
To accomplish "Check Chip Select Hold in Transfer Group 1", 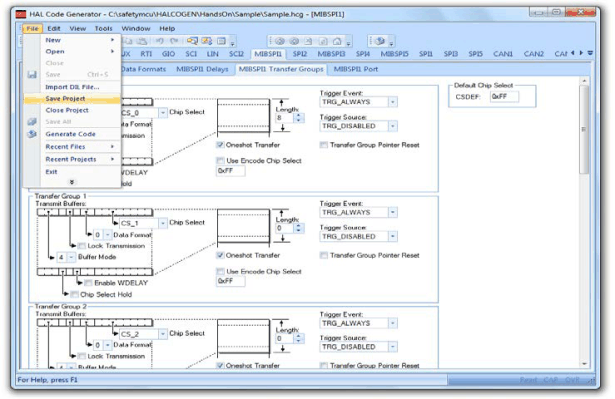I will point(75,295).
